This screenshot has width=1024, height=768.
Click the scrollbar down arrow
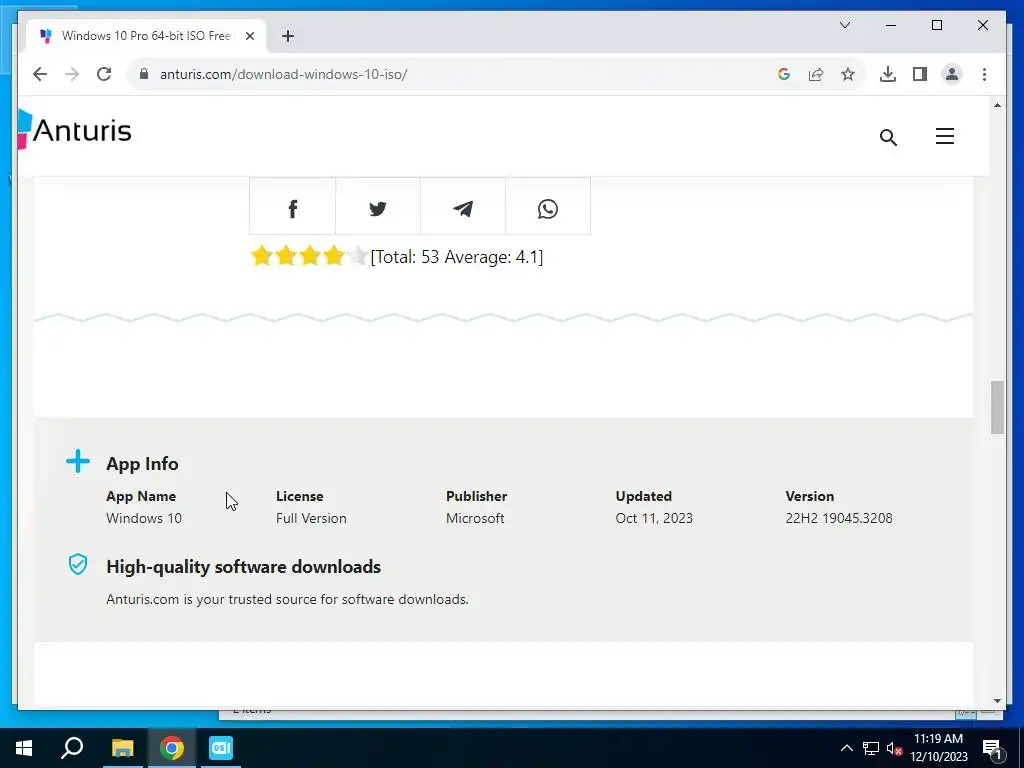tap(997, 701)
